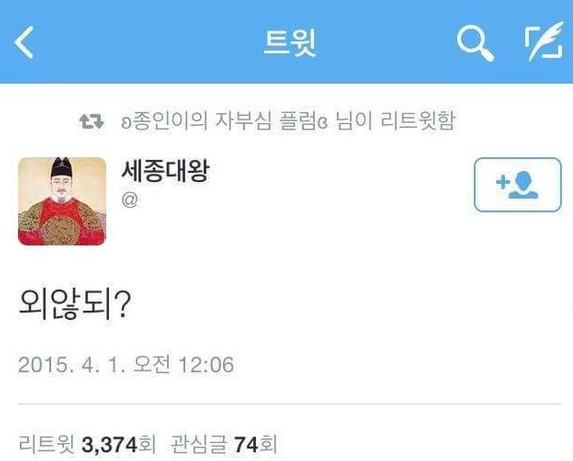Tap the 세종대왕 display name
This screenshot has width=573, height=461.
click(165, 171)
